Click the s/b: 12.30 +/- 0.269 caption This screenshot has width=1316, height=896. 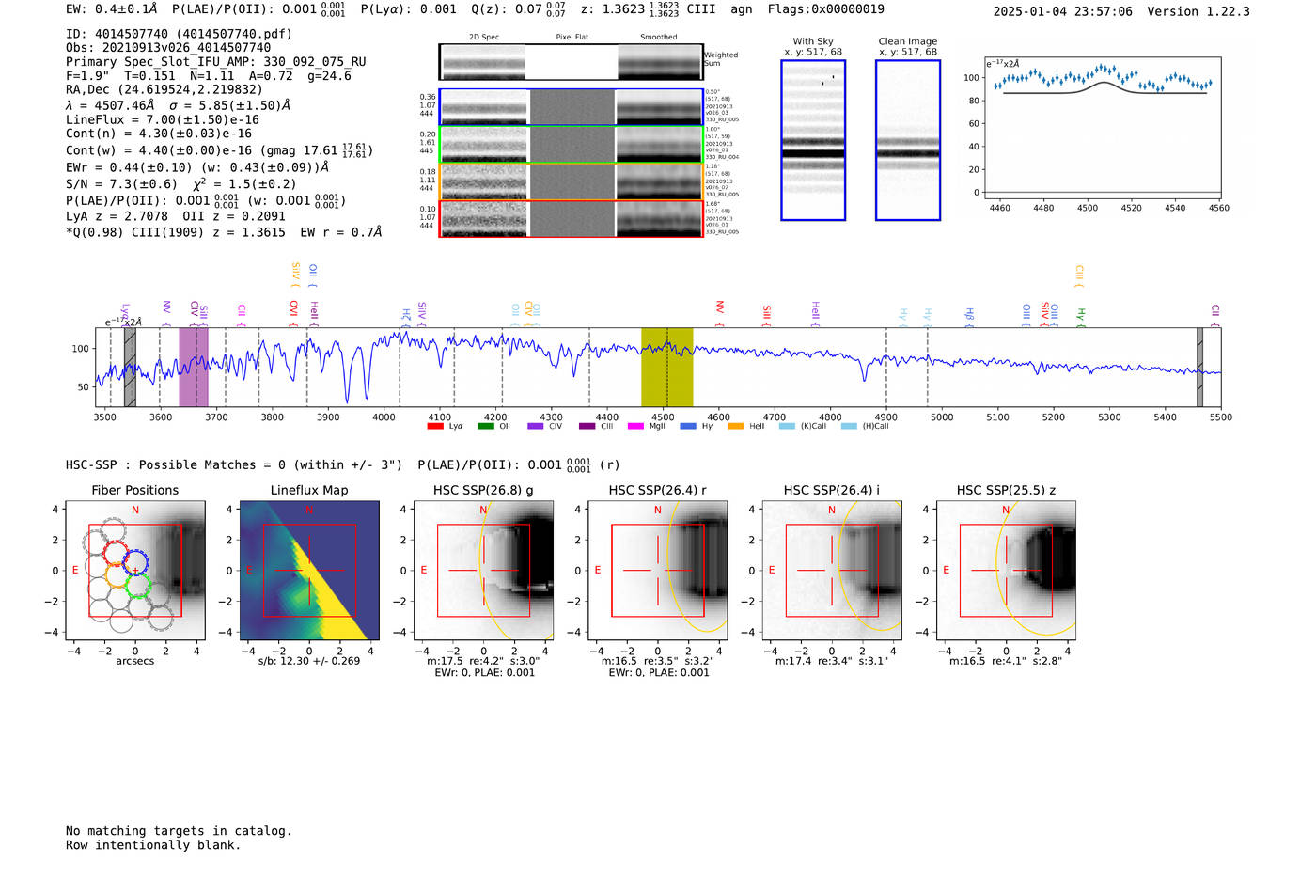point(309,661)
